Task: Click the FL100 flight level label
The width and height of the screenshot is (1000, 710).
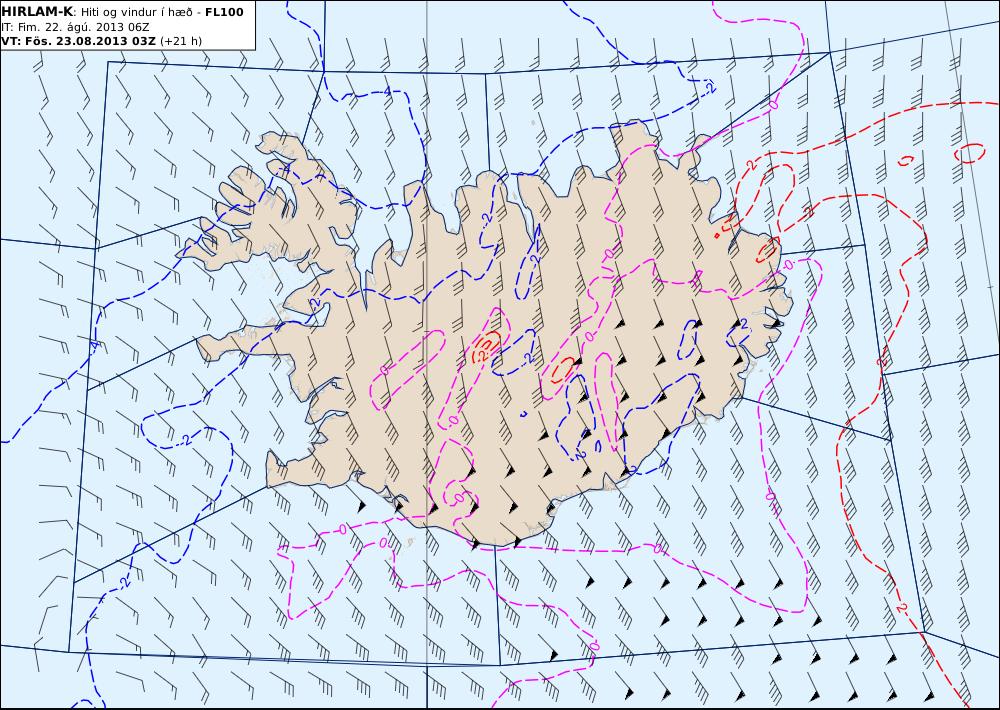Action: click(x=224, y=12)
